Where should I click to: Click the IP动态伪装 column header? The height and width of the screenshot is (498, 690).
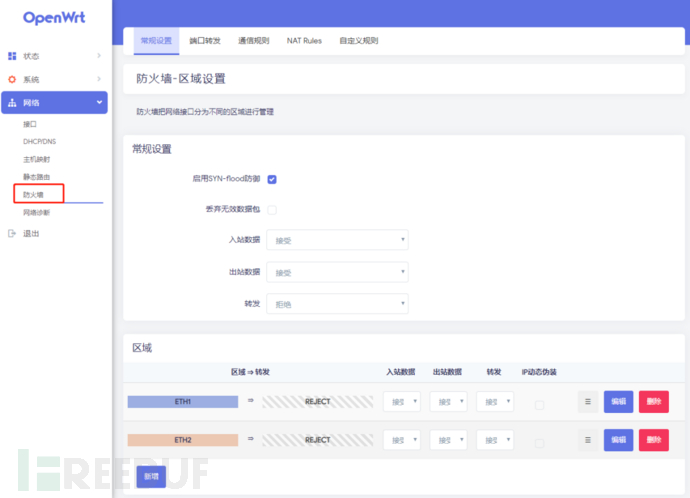point(539,372)
